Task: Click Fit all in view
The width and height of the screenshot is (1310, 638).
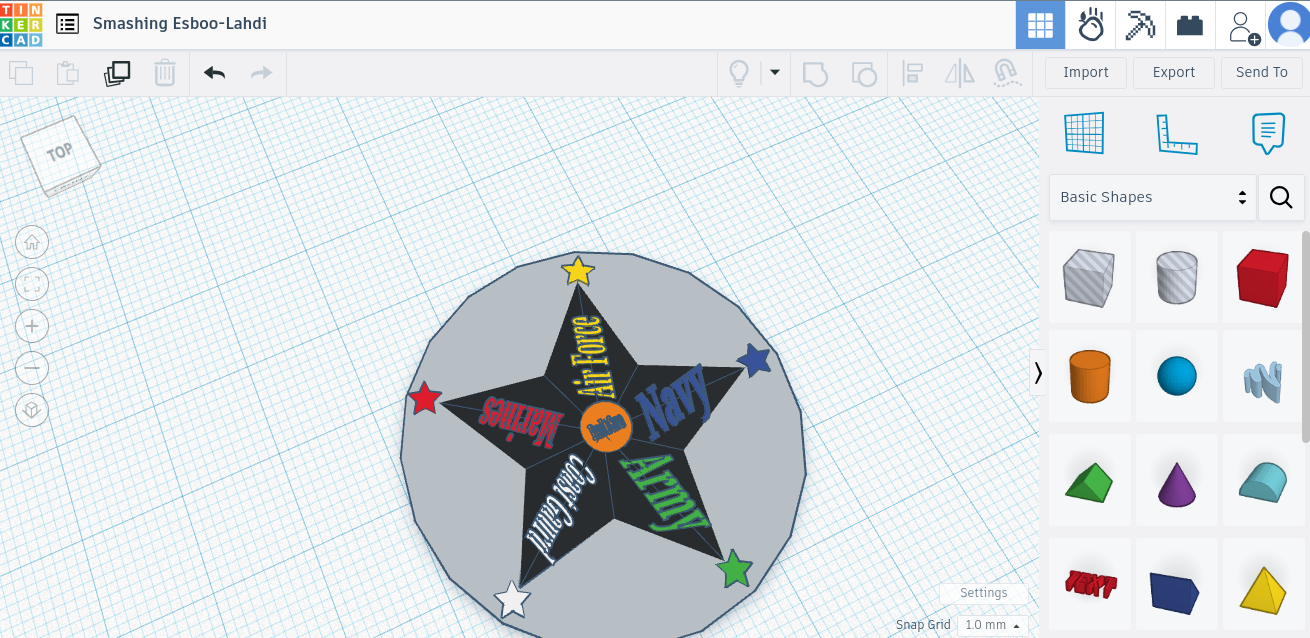Action: click(x=32, y=284)
